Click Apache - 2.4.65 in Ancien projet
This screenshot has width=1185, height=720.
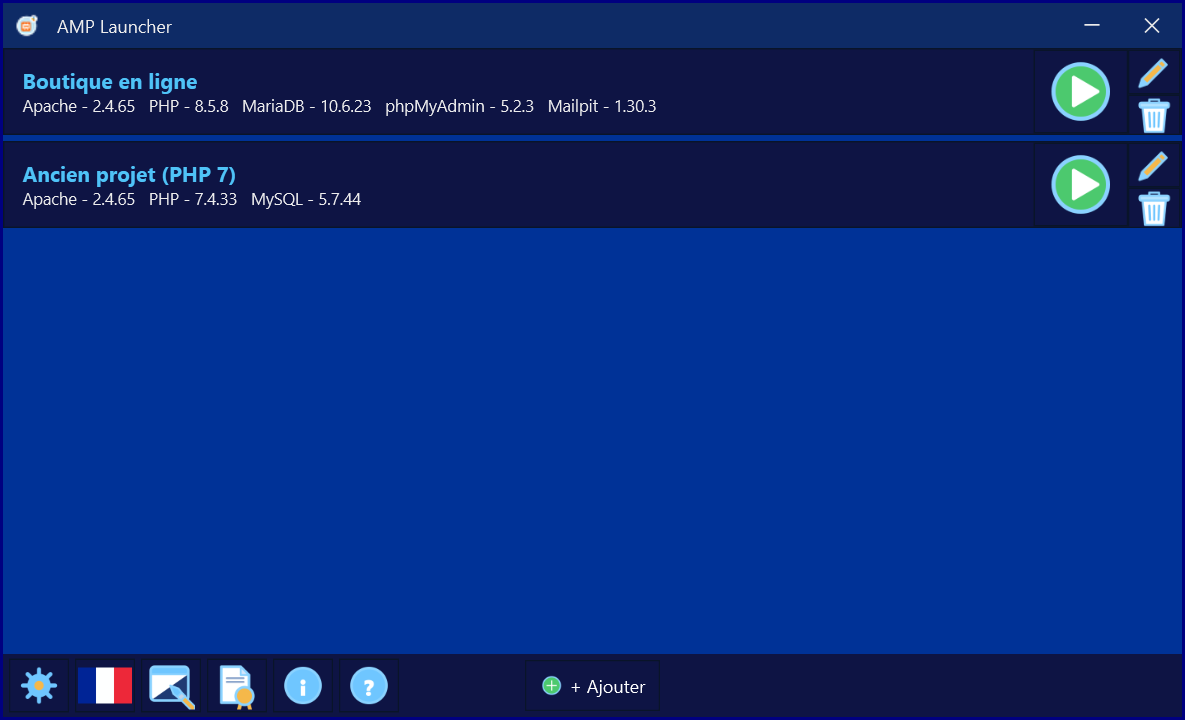point(79,199)
